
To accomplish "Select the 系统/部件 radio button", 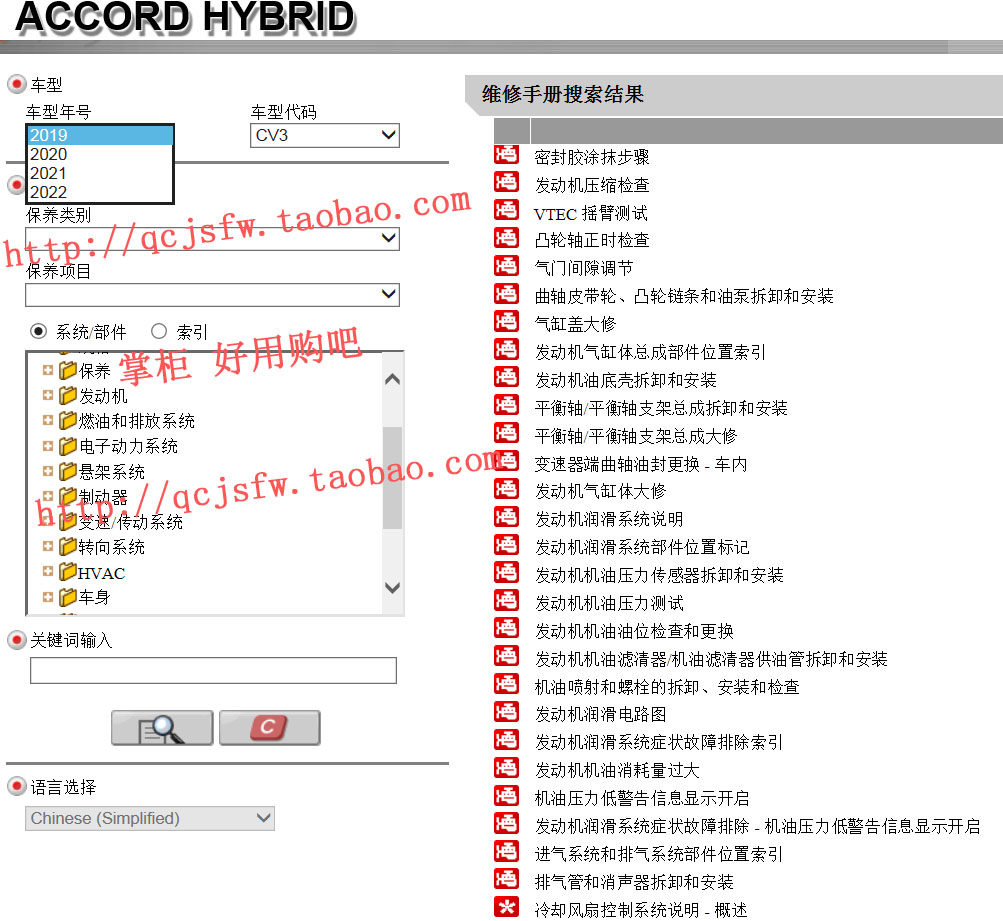I will [x=39, y=331].
